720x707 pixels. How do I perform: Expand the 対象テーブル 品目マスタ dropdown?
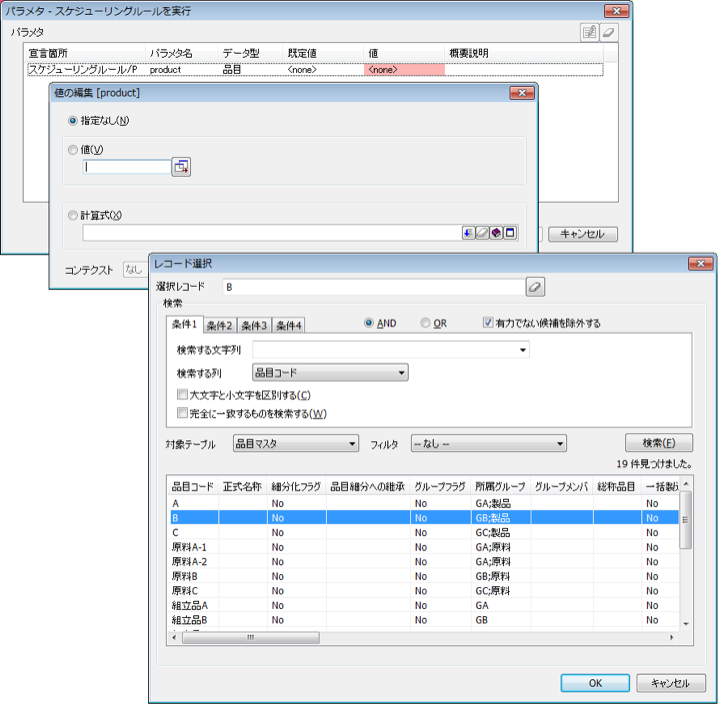(x=295, y=443)
